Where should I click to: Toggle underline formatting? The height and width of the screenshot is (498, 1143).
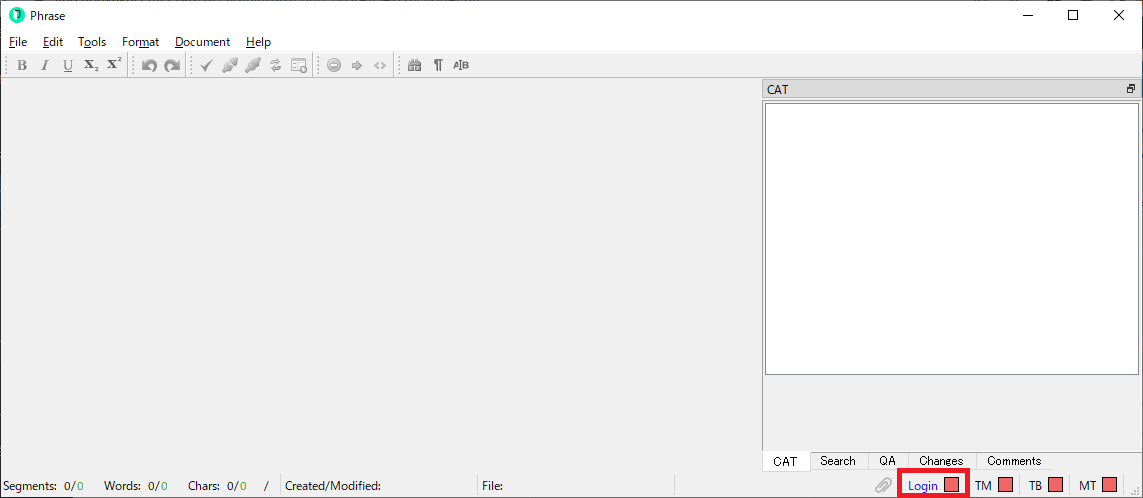[x=68, y=66]
